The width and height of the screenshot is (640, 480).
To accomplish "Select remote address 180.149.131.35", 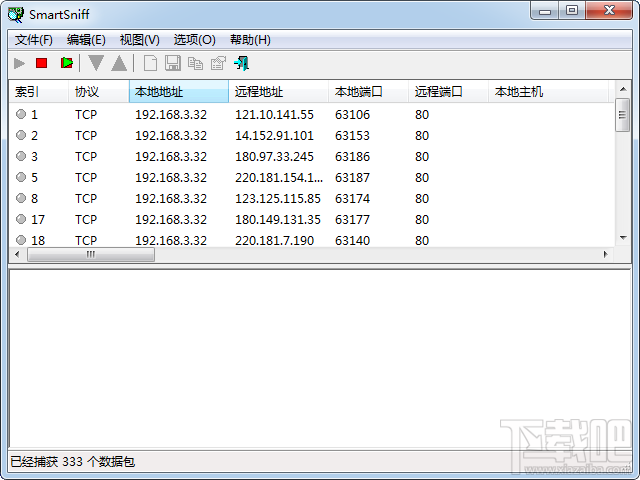I will pyautogui.click(x=278, y=220).
